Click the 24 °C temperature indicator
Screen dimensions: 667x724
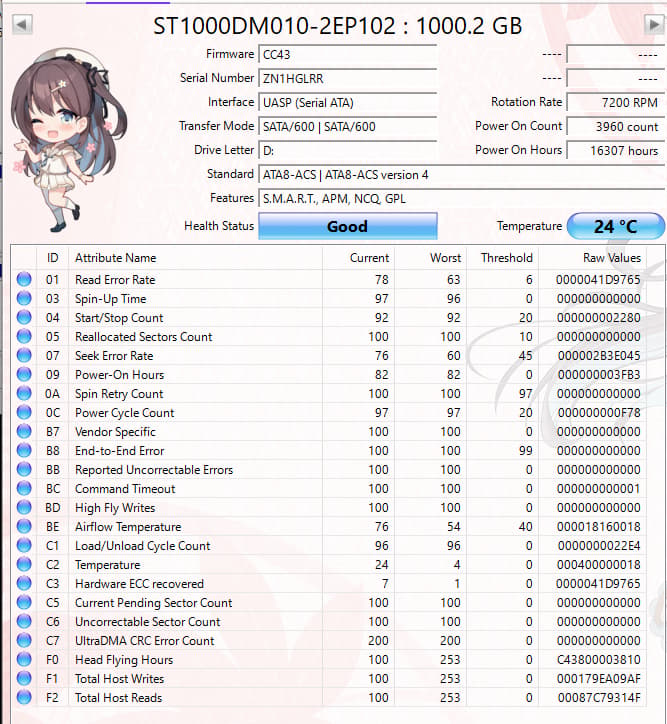[x=615, y=226]
